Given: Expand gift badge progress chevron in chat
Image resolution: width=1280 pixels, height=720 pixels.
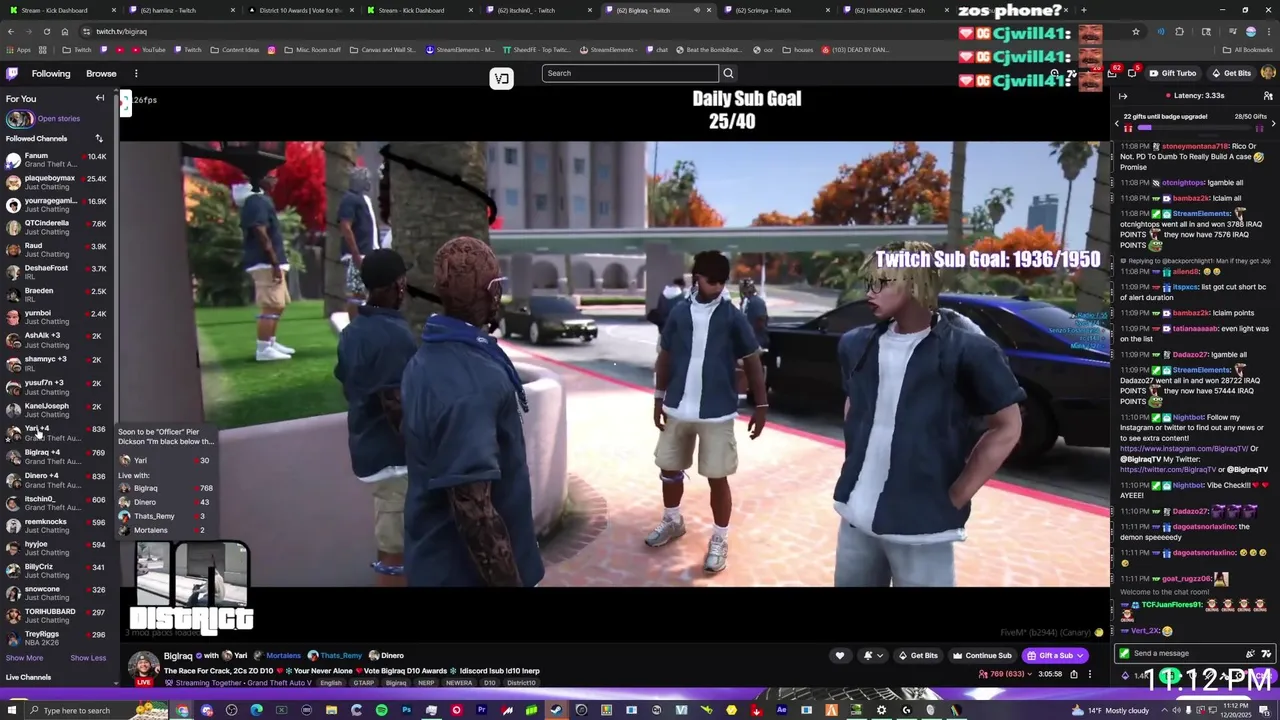Looking at the screenshot, I should (1273, 122).
